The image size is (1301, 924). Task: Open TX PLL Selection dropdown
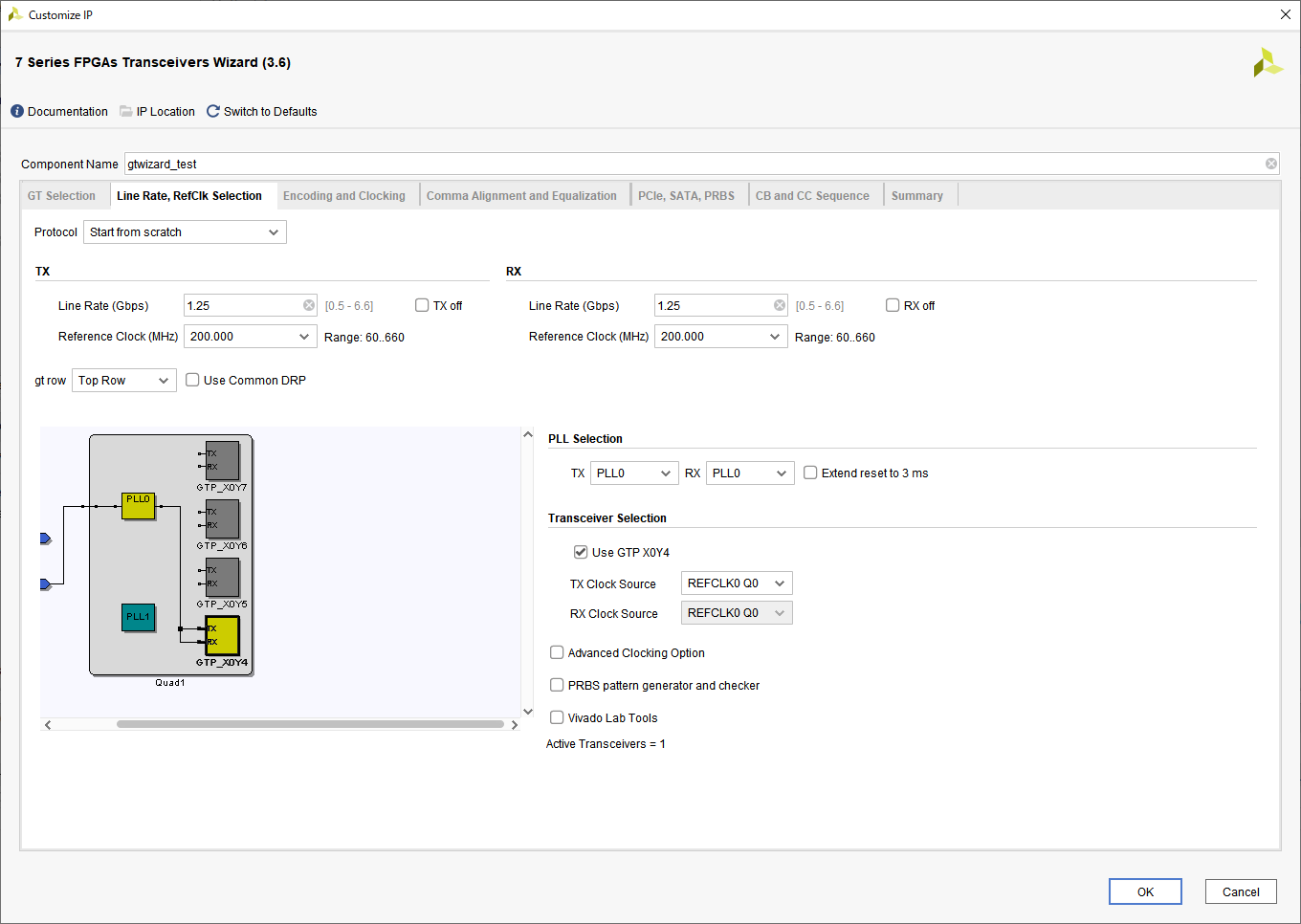click(x=634, y=473)
